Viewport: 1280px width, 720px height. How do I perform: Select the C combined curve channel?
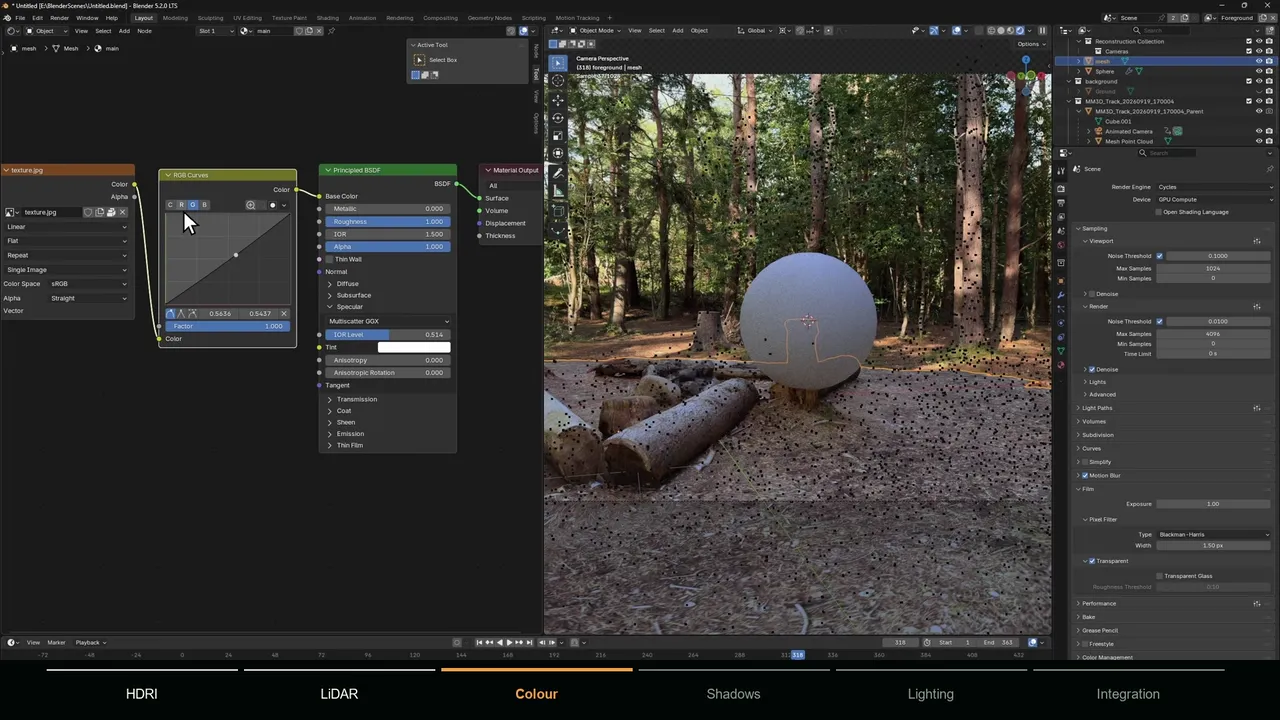coord(170,205)
